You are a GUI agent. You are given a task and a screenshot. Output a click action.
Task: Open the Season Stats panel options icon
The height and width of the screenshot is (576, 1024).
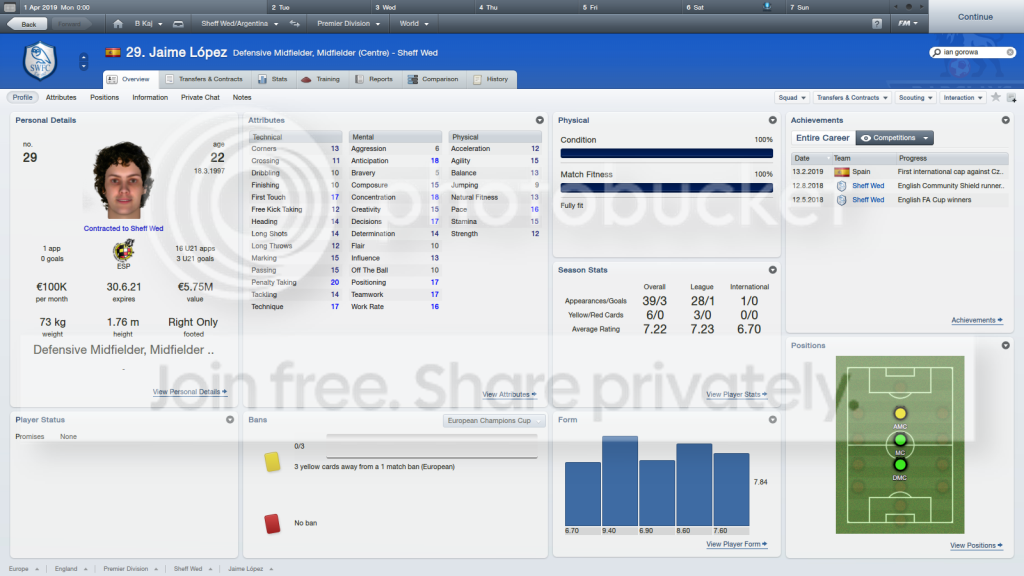click(773, 270)
